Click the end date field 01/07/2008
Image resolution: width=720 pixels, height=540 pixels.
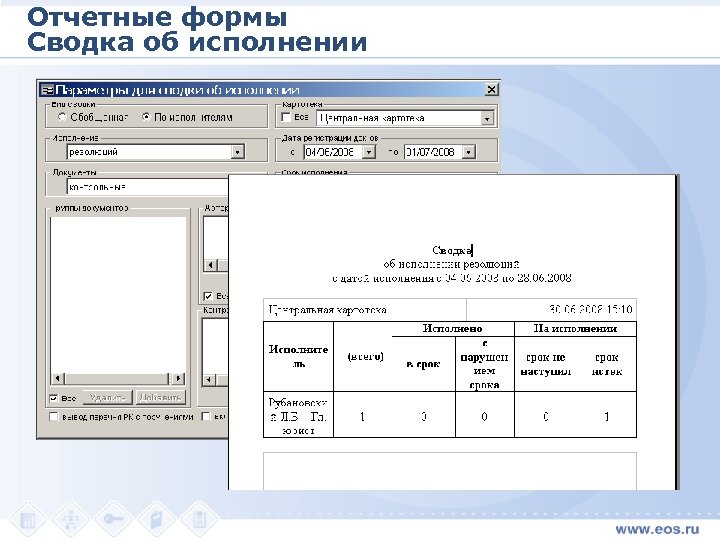point(433,152)
